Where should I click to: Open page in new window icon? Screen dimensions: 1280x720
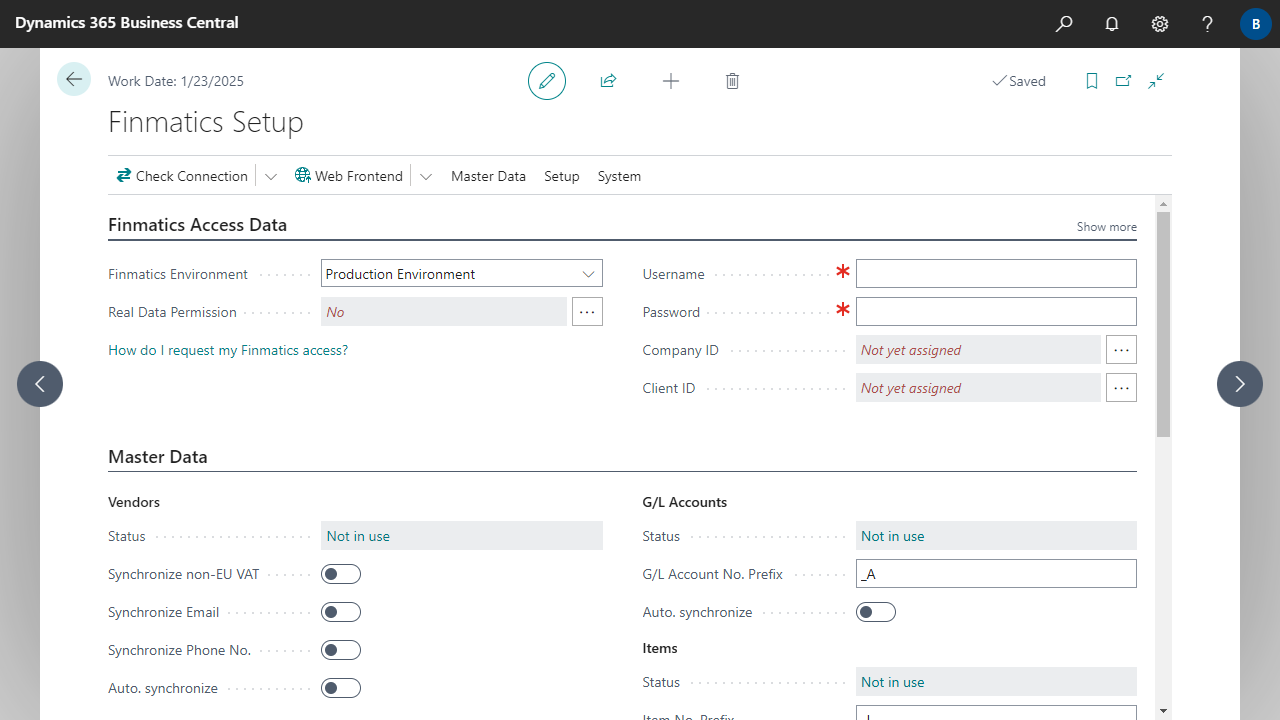point(1124,81)
